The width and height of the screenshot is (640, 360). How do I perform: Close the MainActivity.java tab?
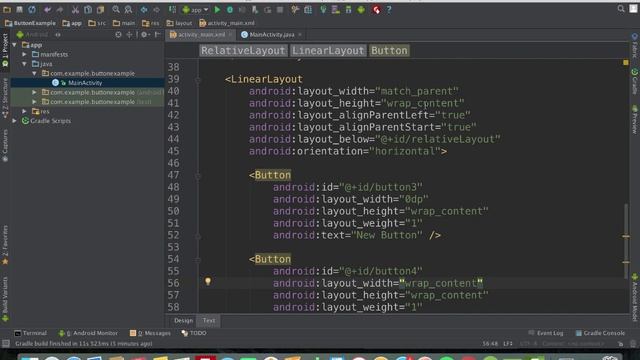pyautogui.click(x=300, y=35)
